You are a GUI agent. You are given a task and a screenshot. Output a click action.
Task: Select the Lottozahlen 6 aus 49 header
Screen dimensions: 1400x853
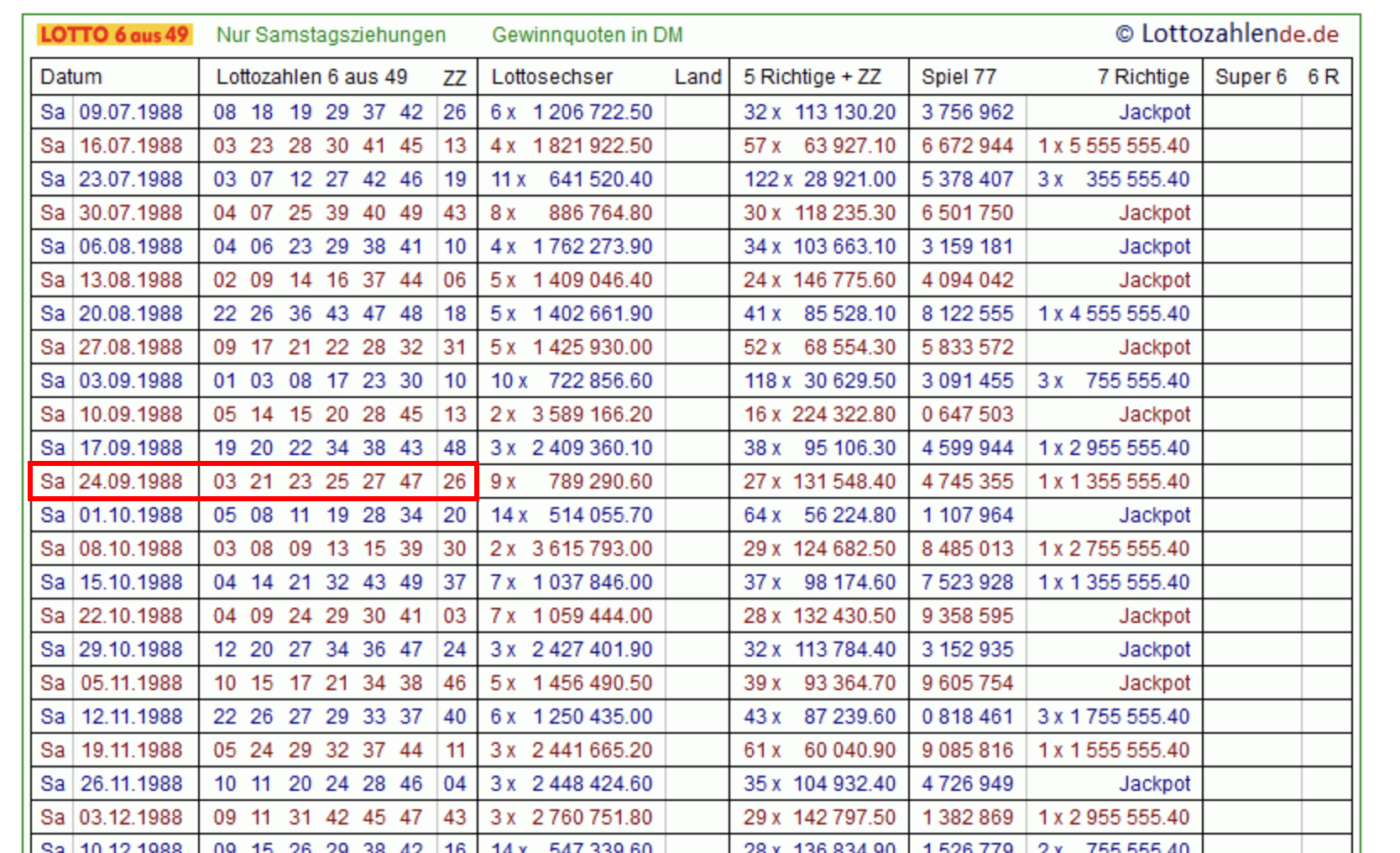coord(311,76)
